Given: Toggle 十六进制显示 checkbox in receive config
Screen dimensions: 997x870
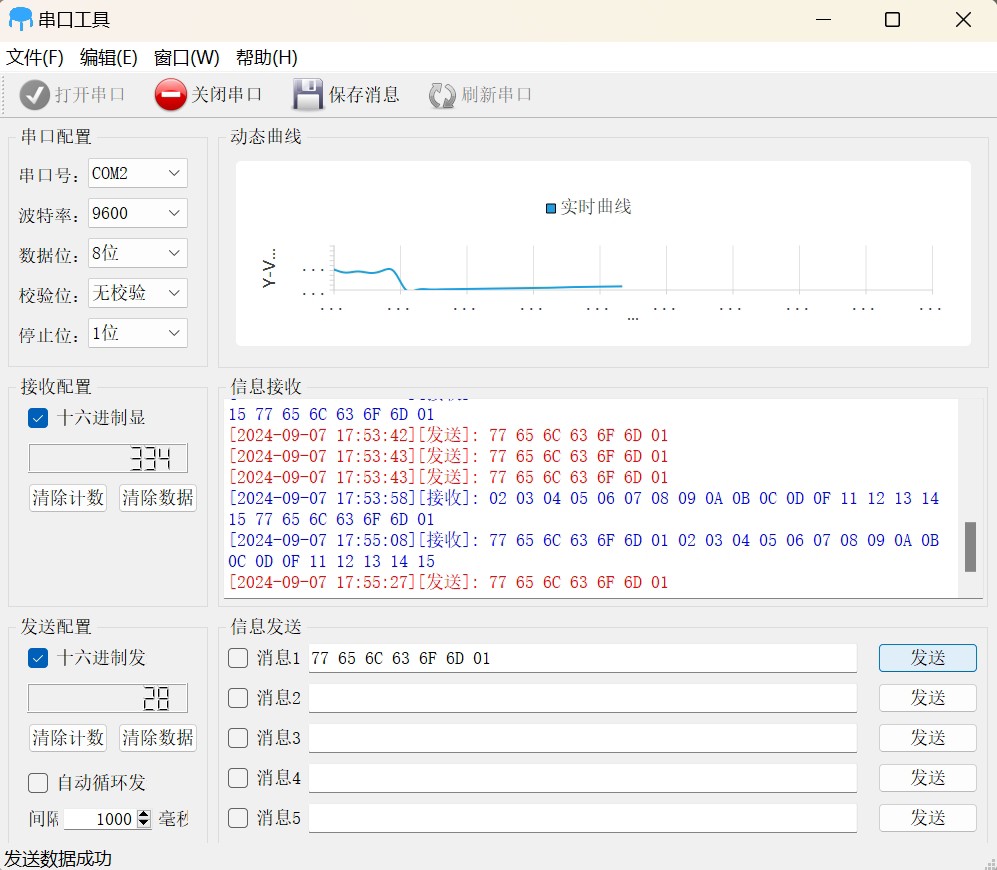Looking at the screenshot, I should 38,418.
